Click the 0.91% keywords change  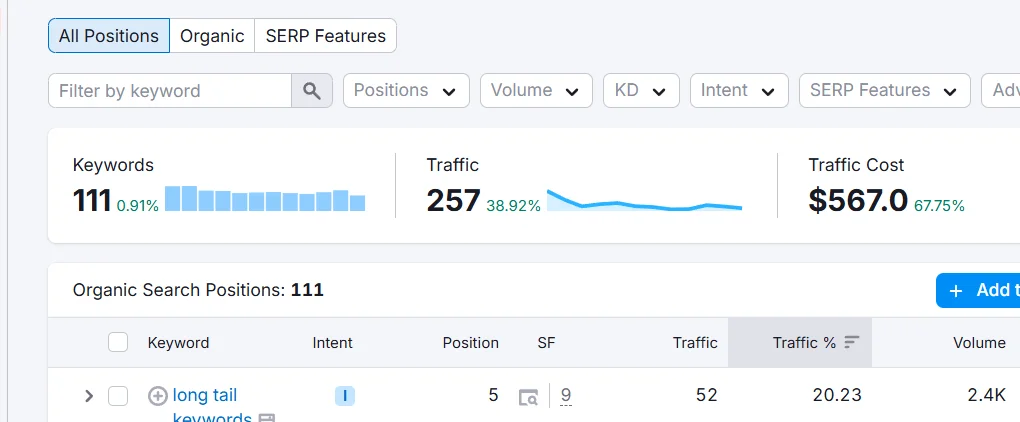tap(138, 206)
